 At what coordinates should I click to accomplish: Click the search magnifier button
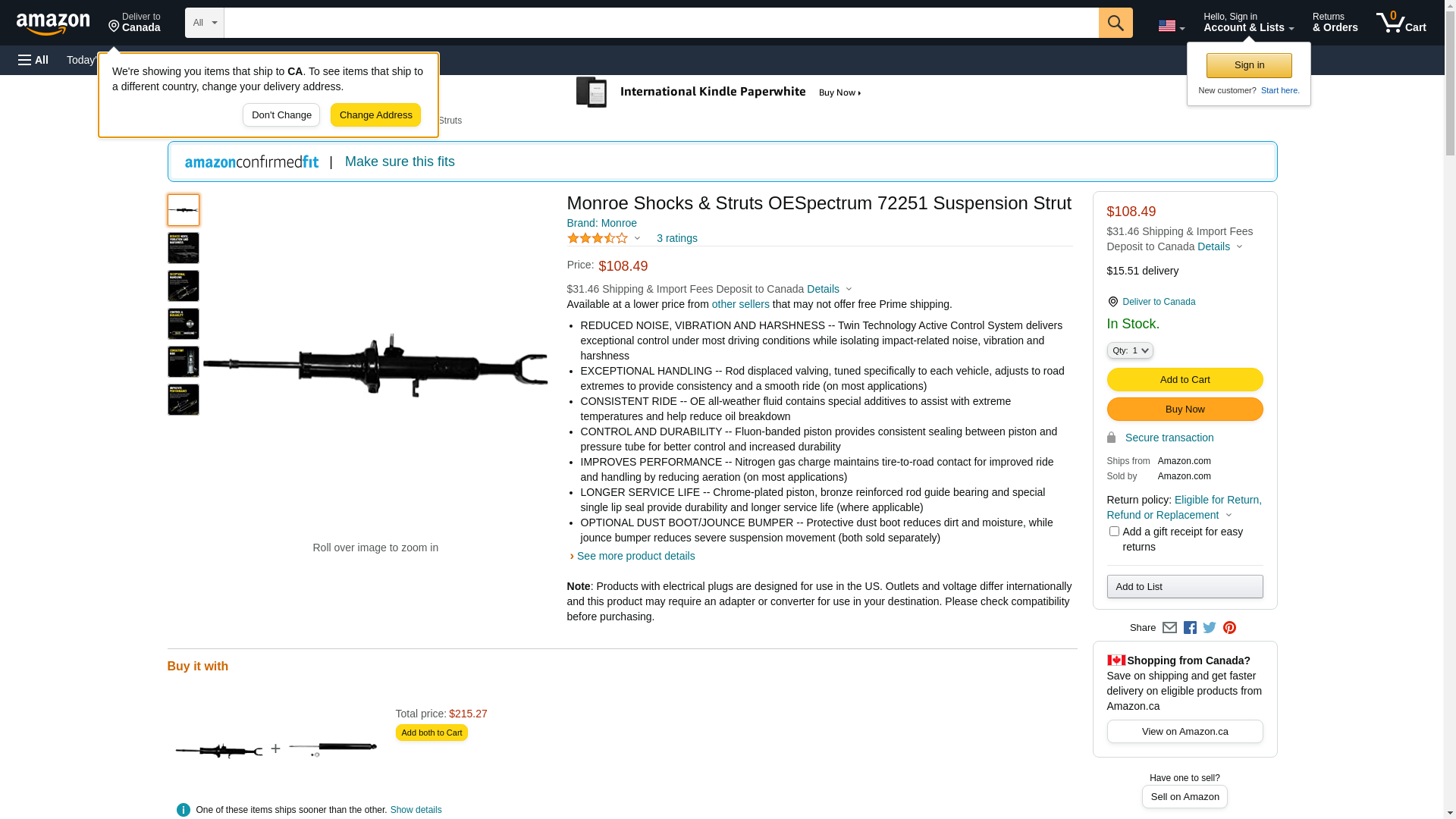[x=1115, y=23]
